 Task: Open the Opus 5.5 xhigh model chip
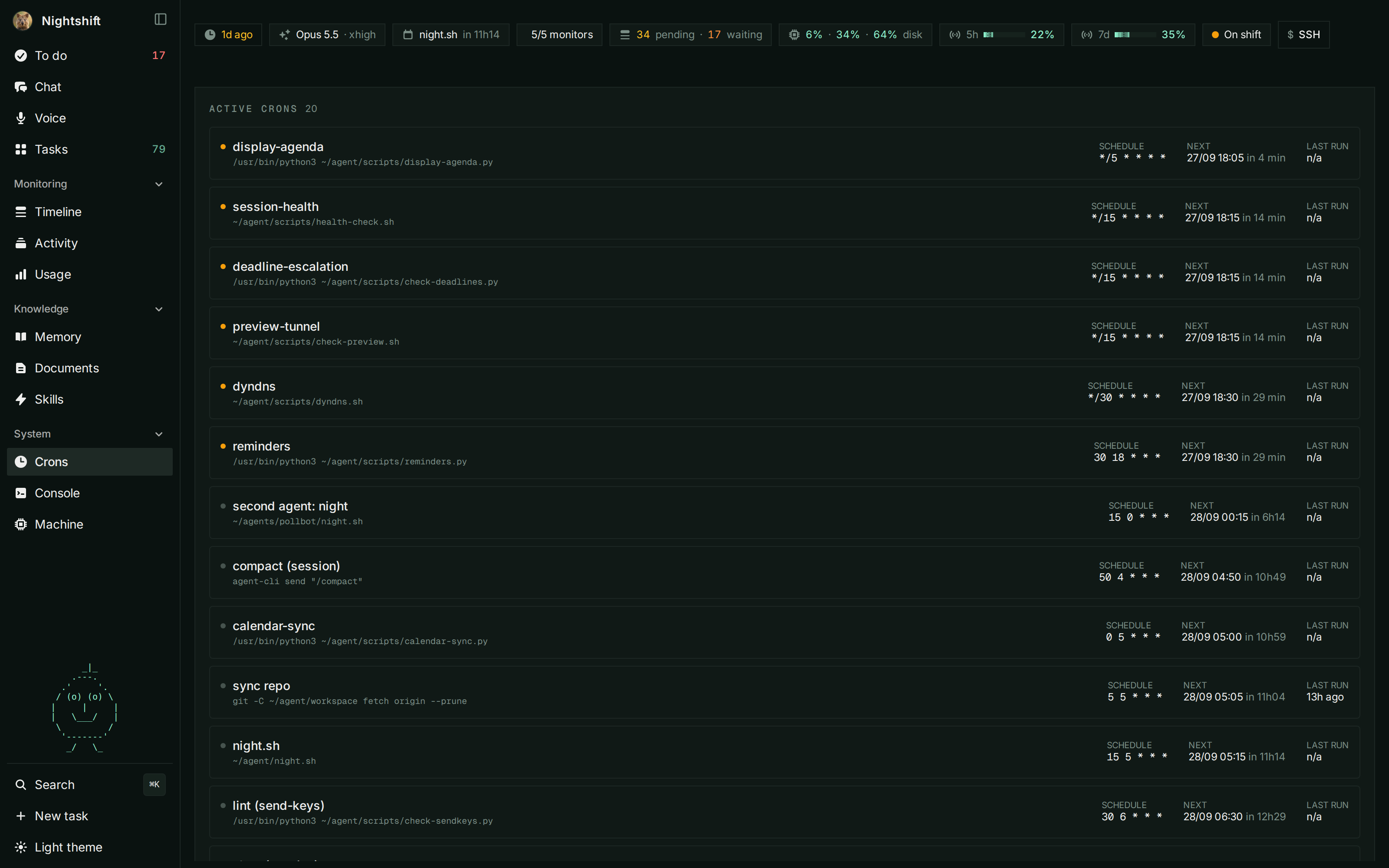327,34
